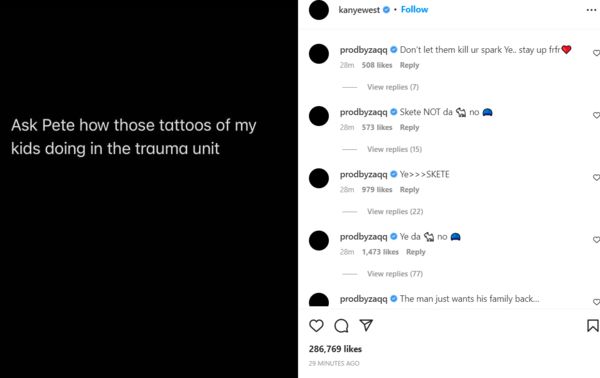Like the 'Skete NOT da' comment
Screen dimensions: 600x378
pyautogui.click(x=596, y=115)
